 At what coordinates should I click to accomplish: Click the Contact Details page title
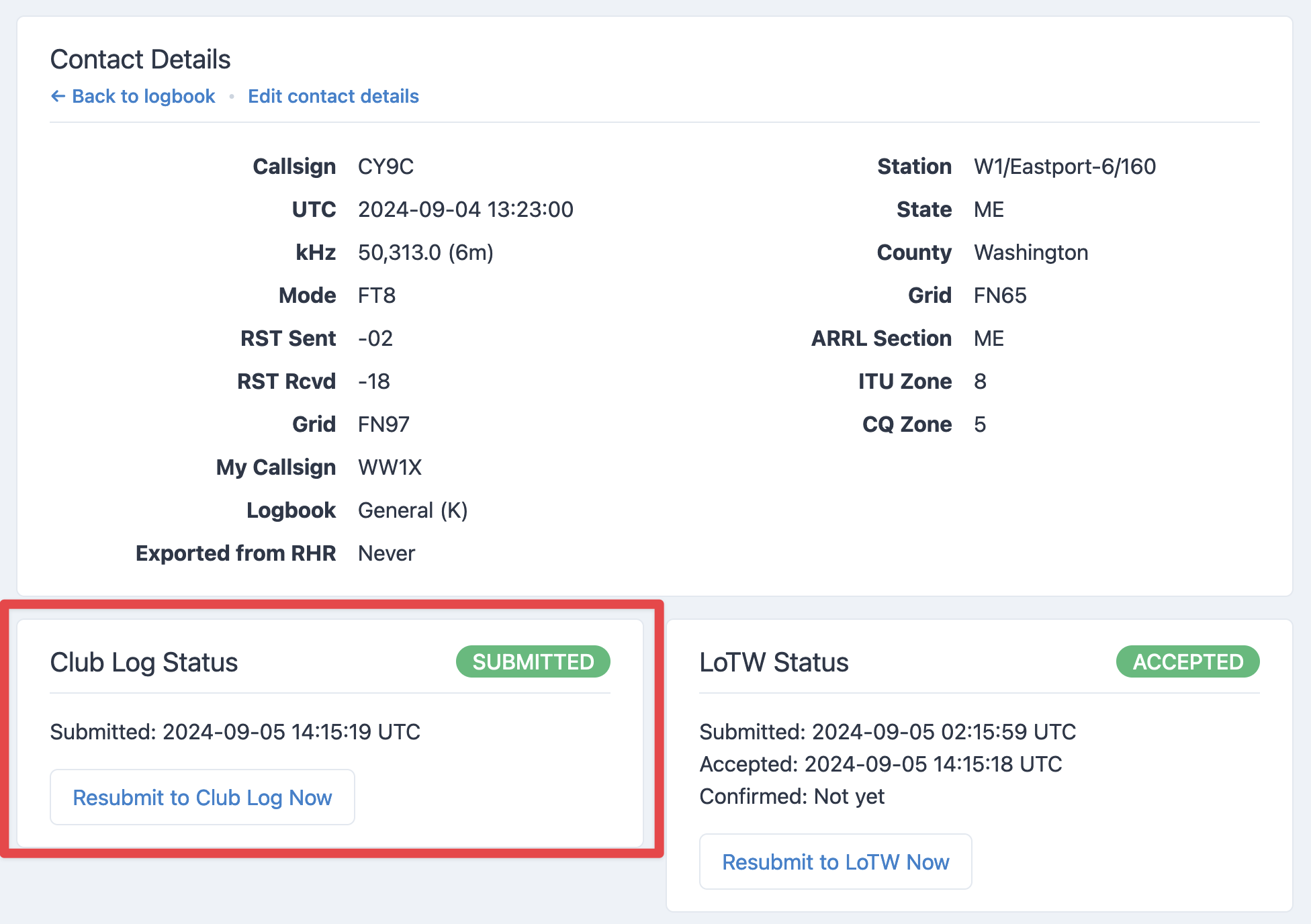click(140, 60)
